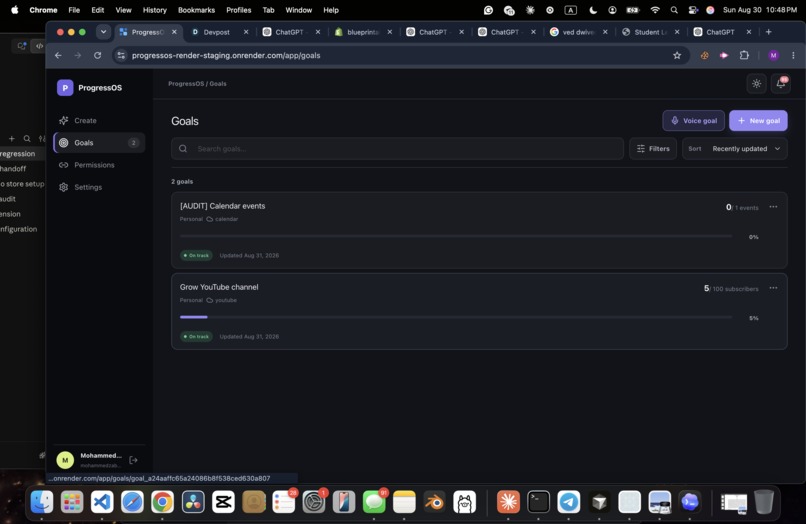Click On track badge of Calendar events

coord(196,255)
